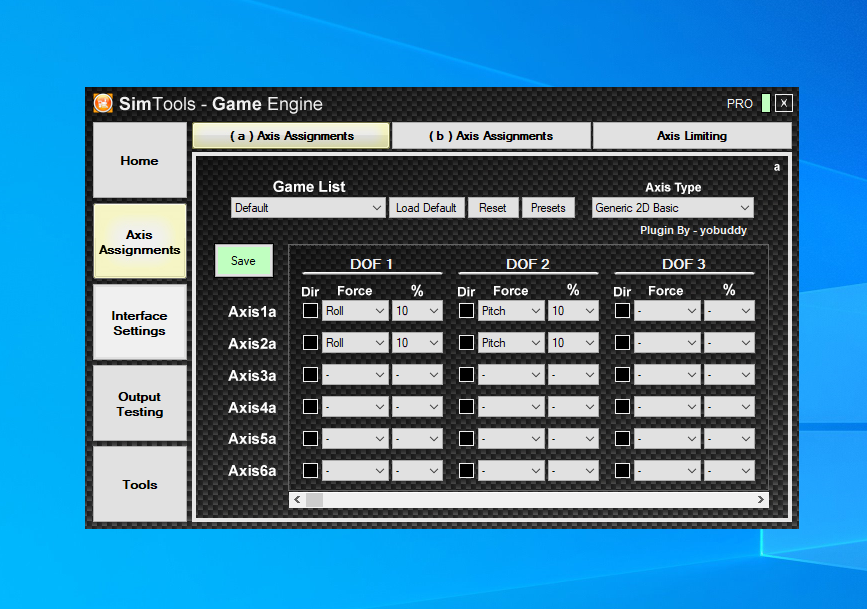Screen dimensions: 867x609
Task: Expand the Axis Type Generic 2D Basic dropdown
Action: pos(672,208)
